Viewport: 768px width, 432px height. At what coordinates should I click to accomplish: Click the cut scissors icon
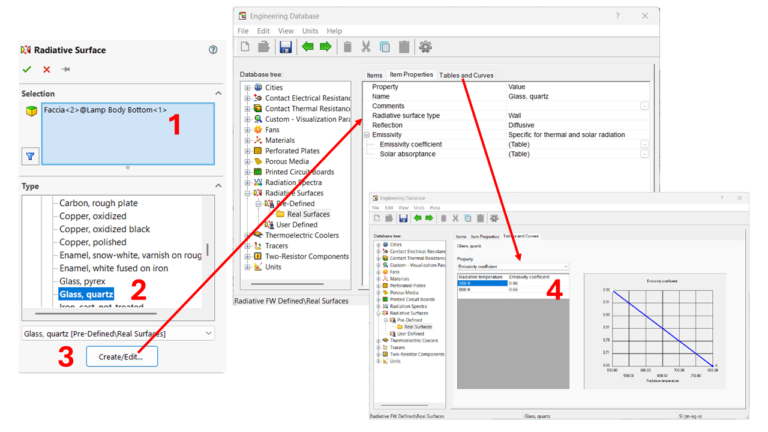pos(366,47)
